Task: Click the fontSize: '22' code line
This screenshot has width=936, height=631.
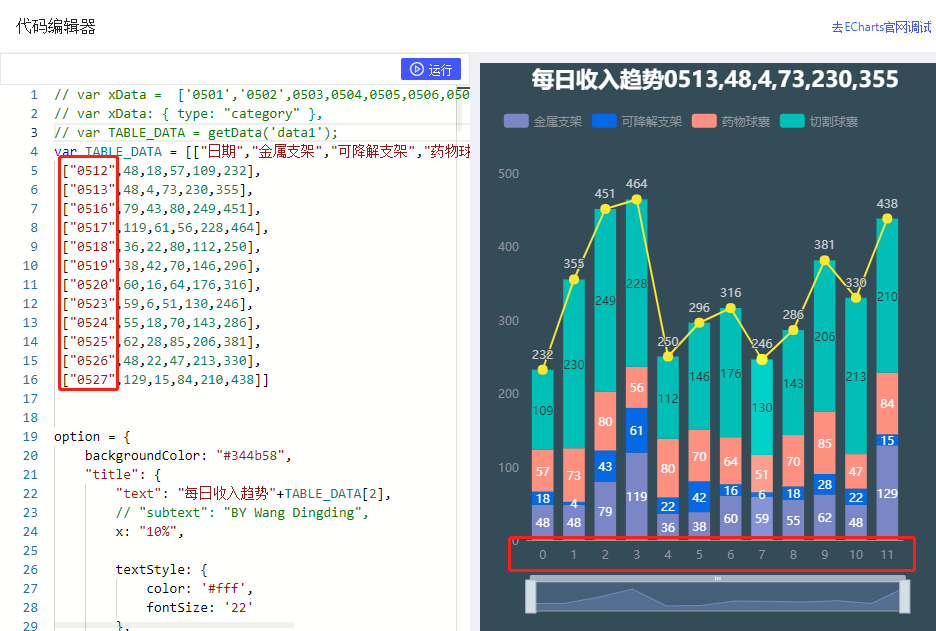Action: (x=199, y=608)
